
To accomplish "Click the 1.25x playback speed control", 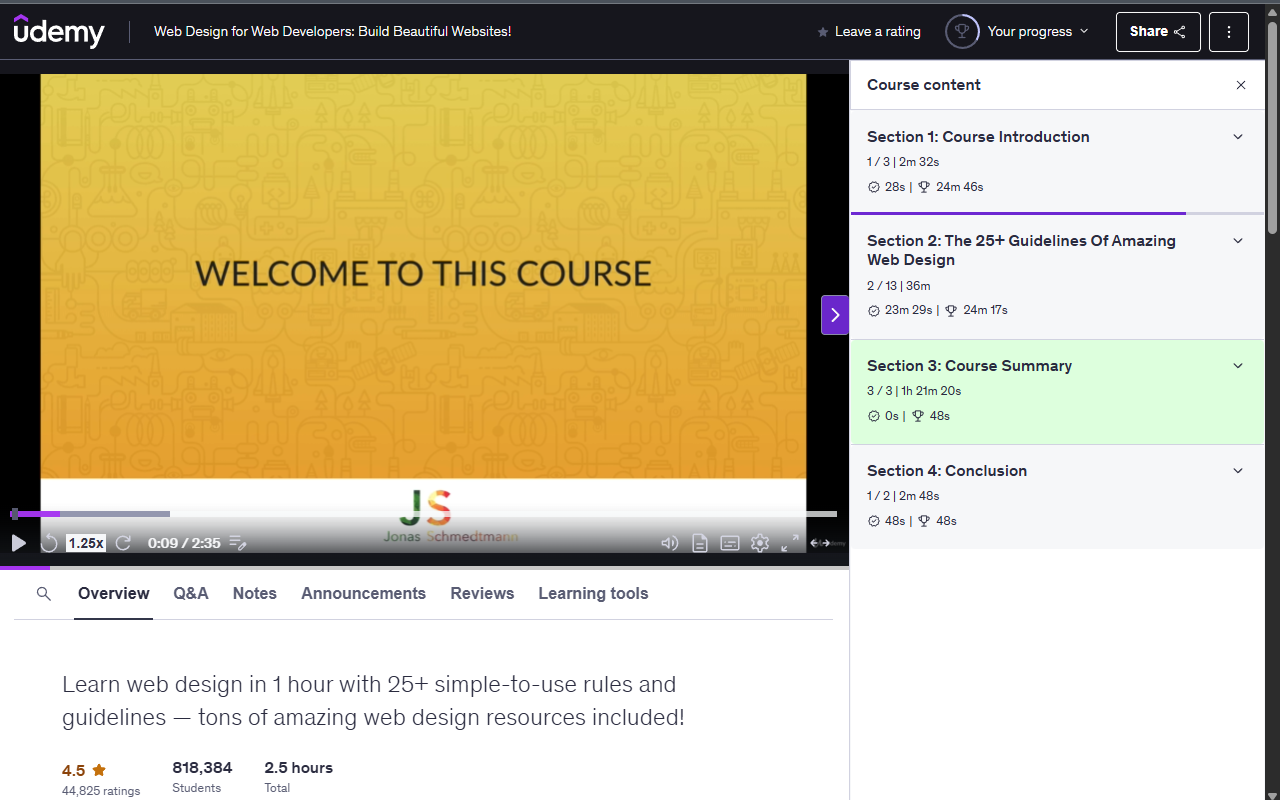I will pyautogui.click(x=85, y=542).
